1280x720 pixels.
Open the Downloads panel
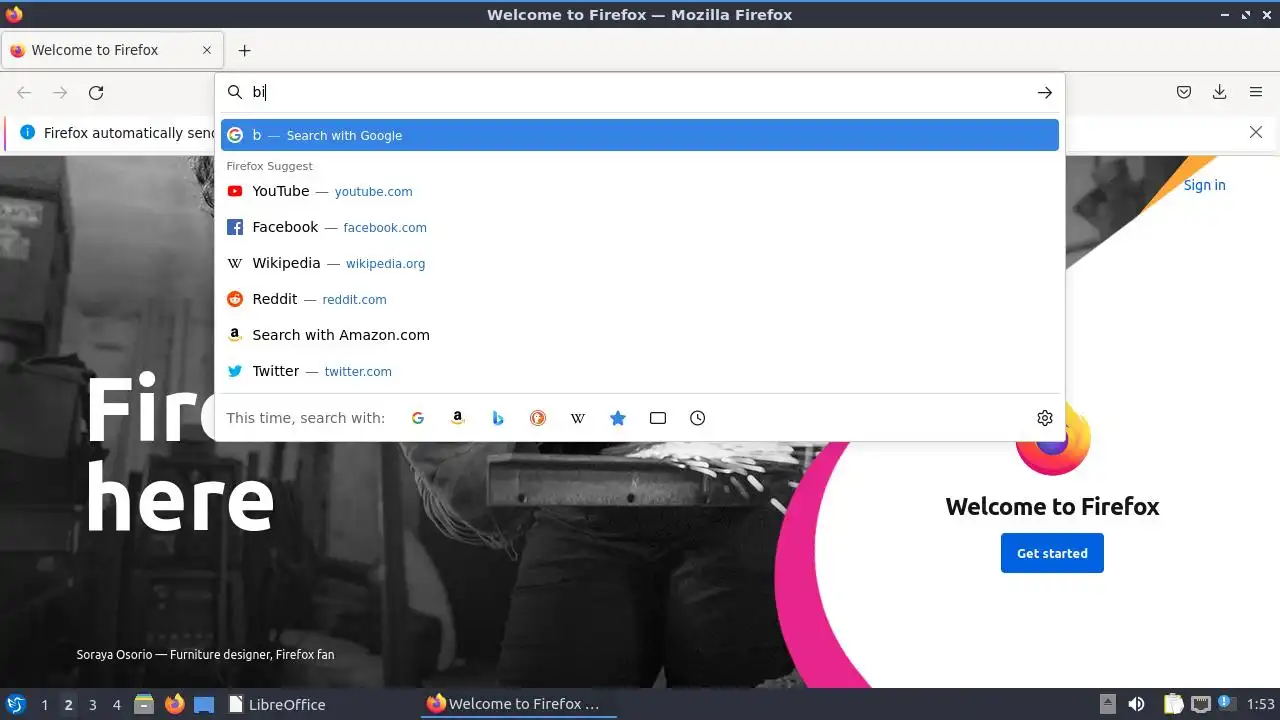[1220, 92]
